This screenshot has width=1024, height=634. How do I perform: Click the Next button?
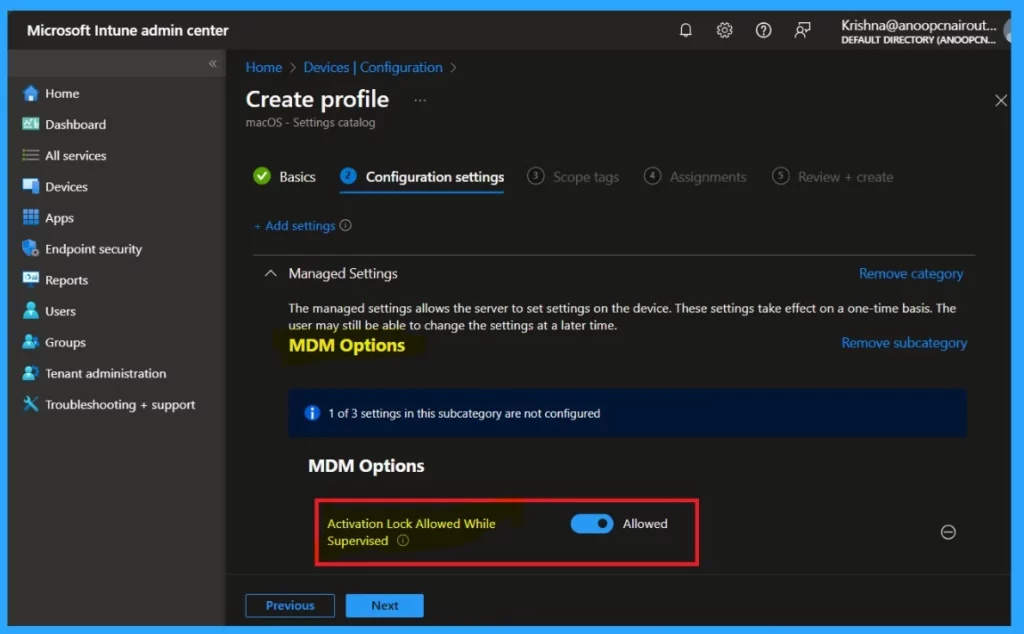pos(385,605)
